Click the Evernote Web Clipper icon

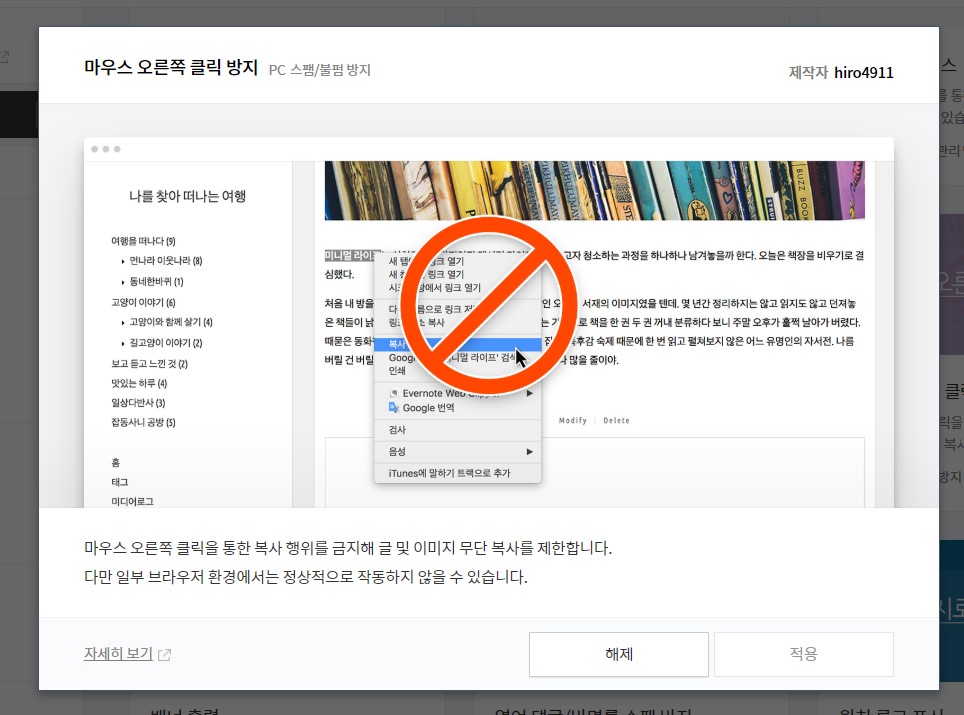pyautogui.click(x=396, y=392)
